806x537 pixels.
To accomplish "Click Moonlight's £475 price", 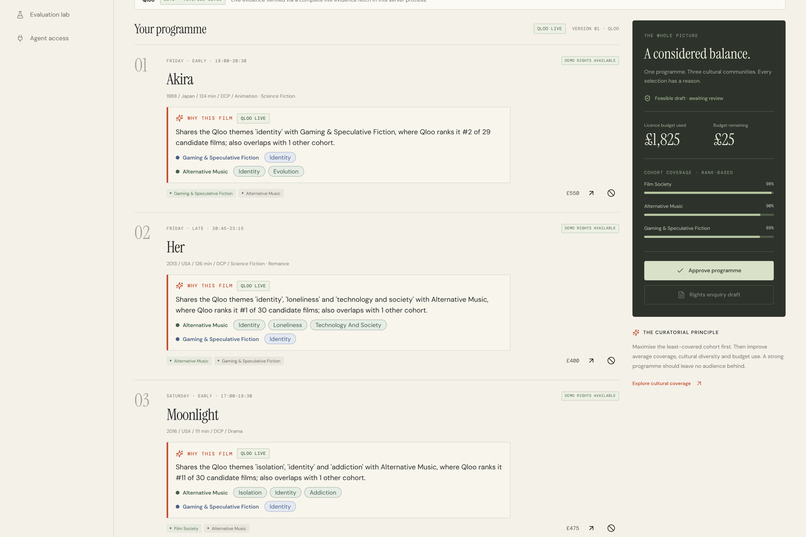I will point(573,528).
